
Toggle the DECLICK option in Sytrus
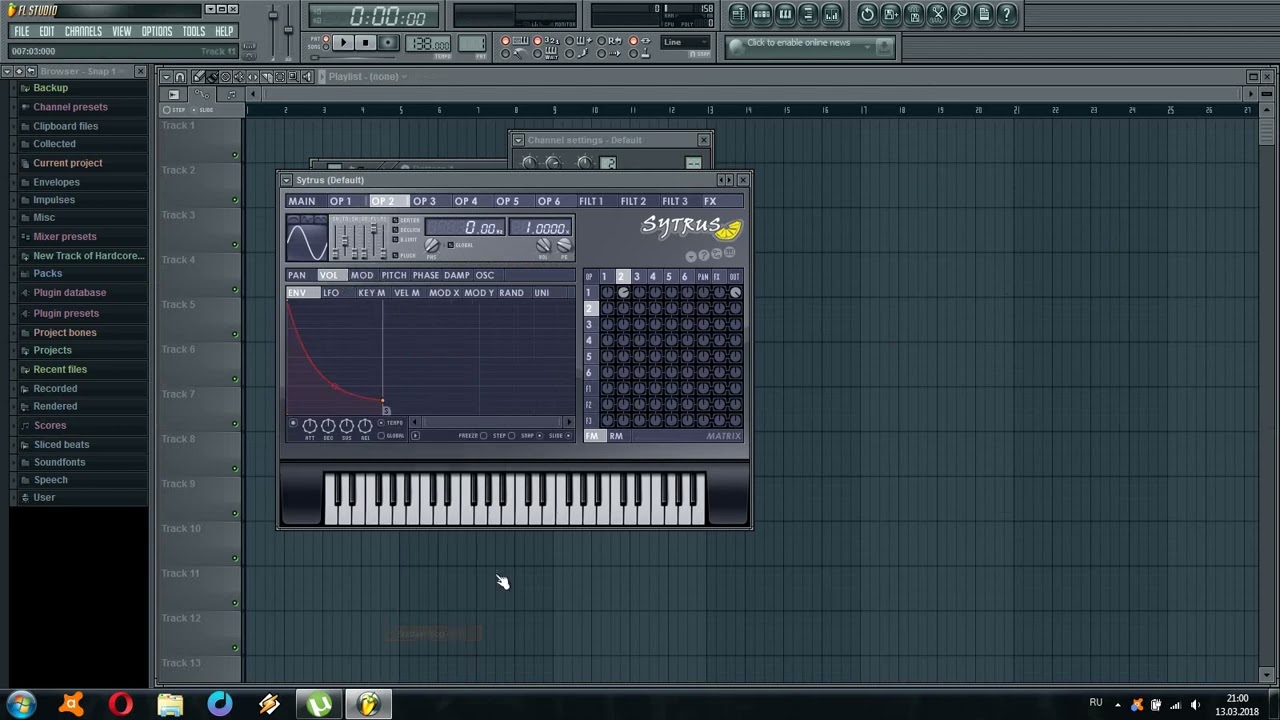tap(407, 230)
